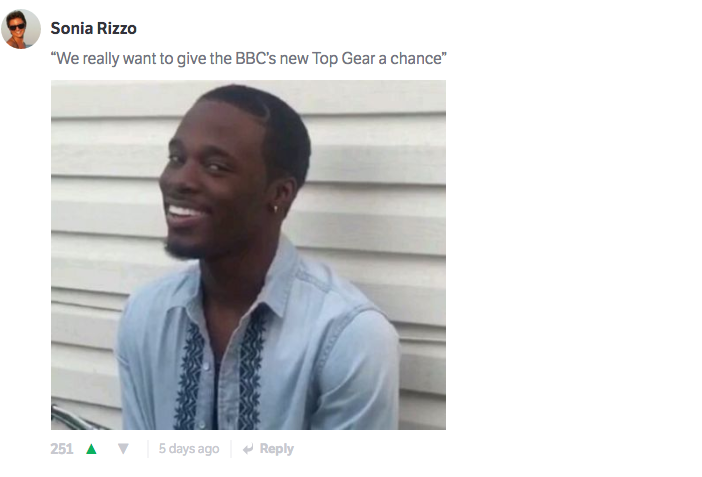The height and width of the screenshot is (477, 702).
Task: Open Sonia Rizzo's profile avatar
Action: (21, 29)
